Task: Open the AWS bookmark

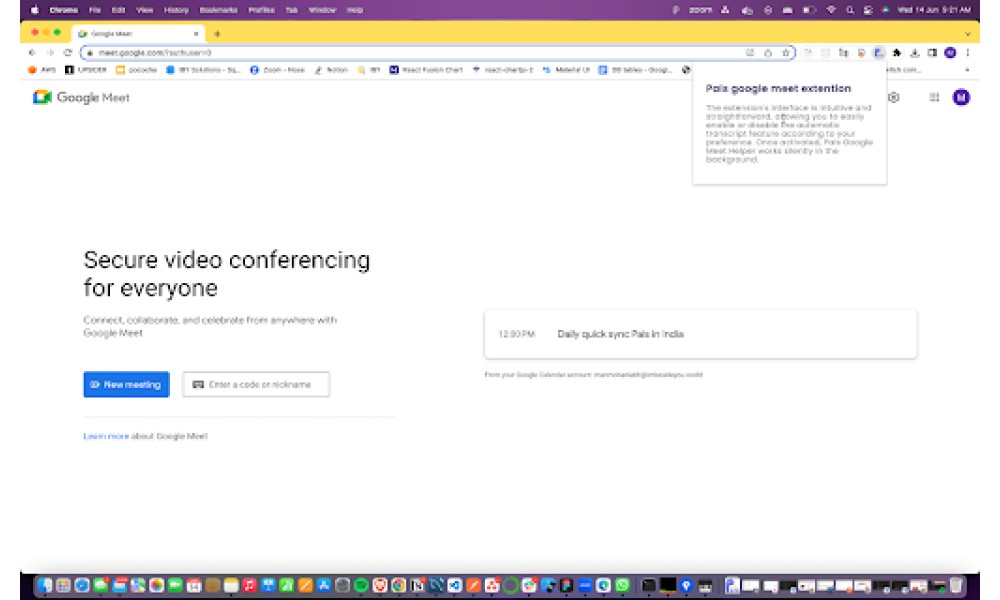Action: [x=42, y=70]
